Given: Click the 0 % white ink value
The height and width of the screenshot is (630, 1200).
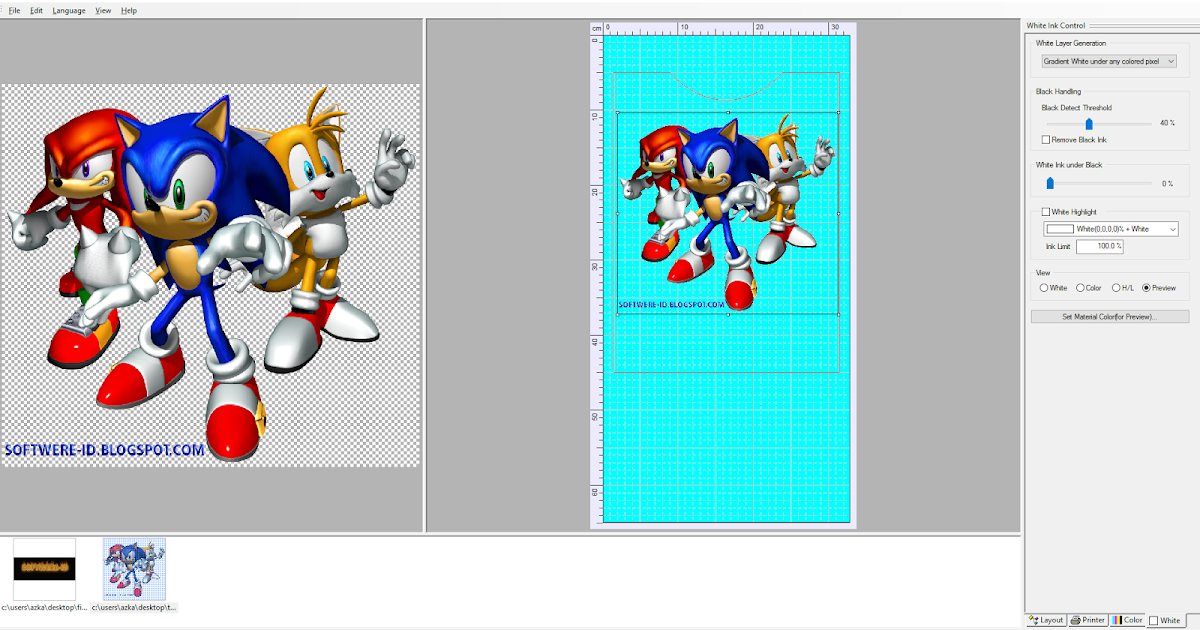Looking at the screenshot, I should click(1167, 183).
